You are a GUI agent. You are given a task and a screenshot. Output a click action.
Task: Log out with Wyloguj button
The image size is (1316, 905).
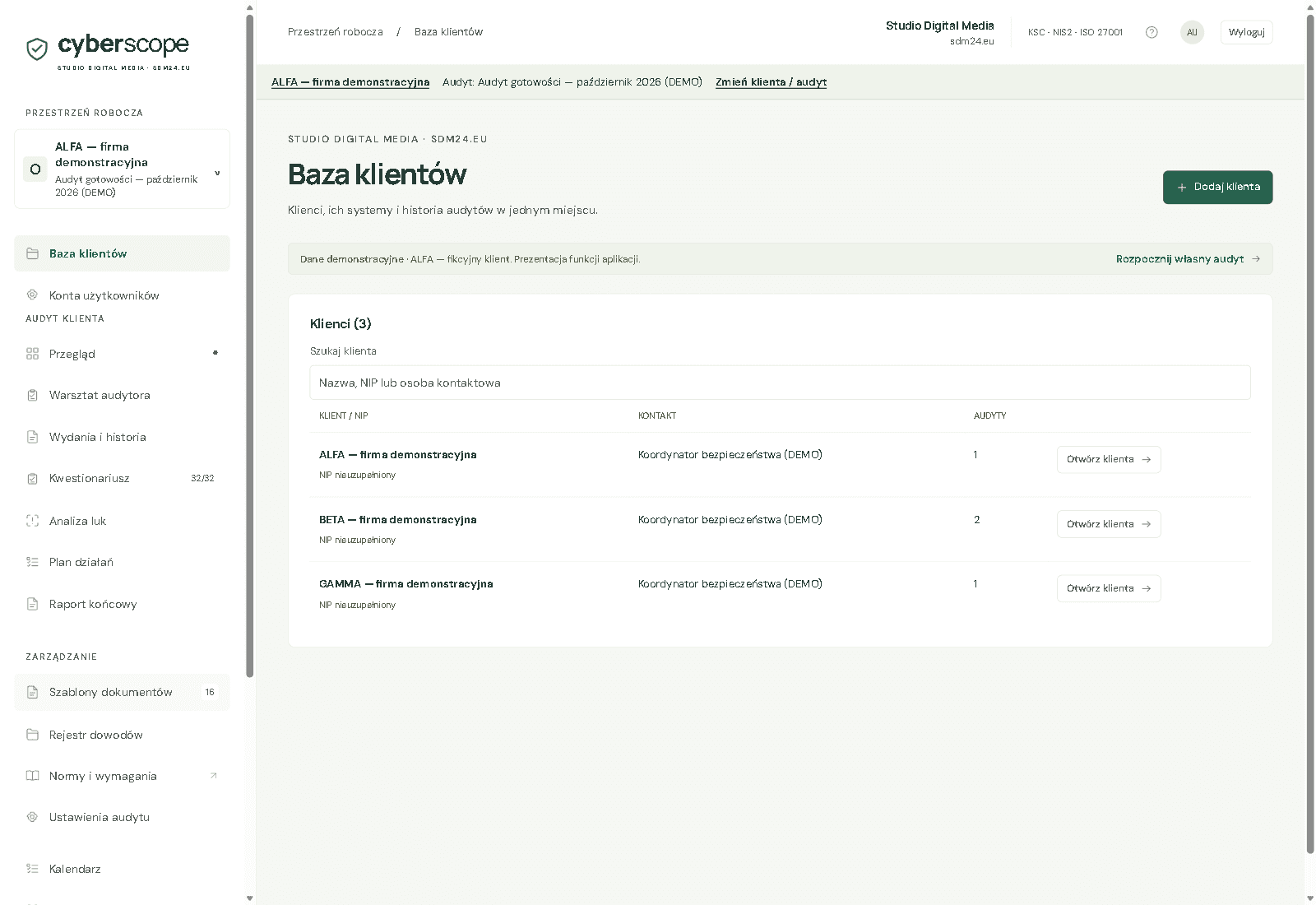1246,32
